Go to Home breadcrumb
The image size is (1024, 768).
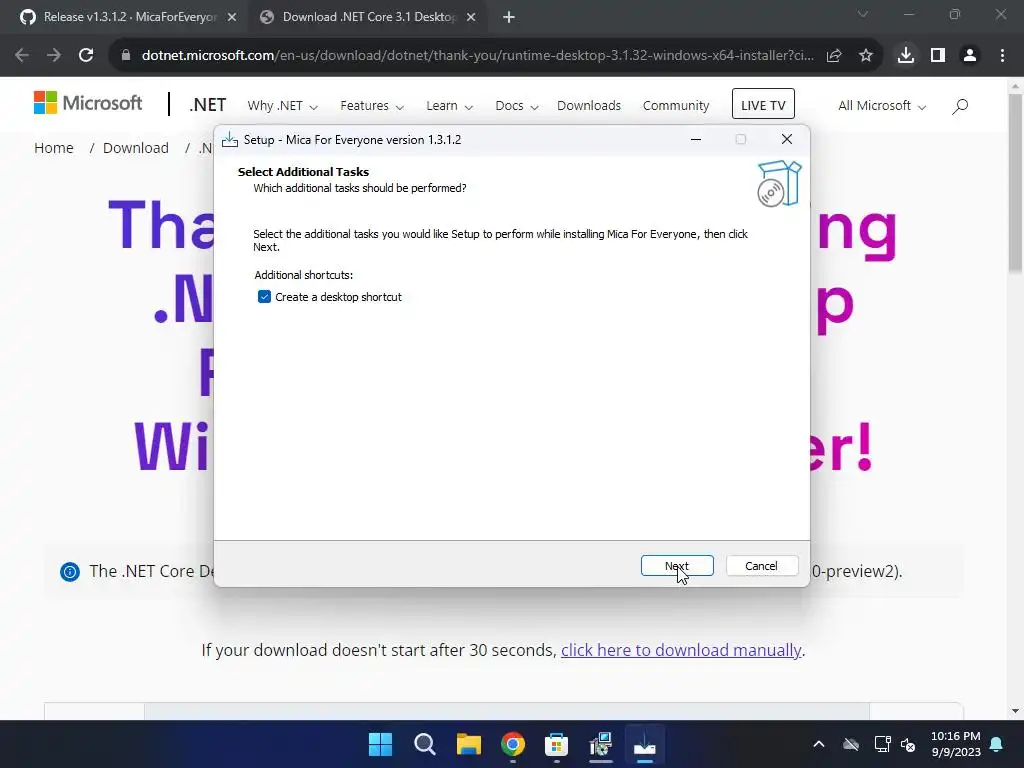pyautogui.click(x=54, y=148)
